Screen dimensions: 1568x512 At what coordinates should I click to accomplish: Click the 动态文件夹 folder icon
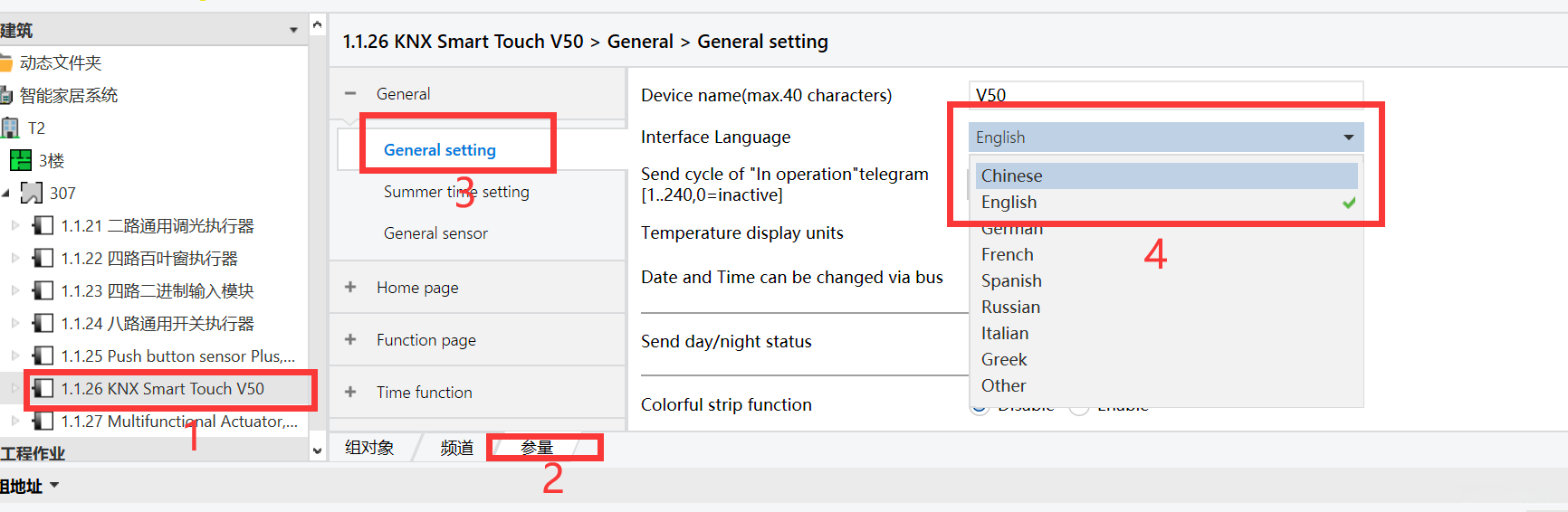pyautogui.click(x=5, y=63)
